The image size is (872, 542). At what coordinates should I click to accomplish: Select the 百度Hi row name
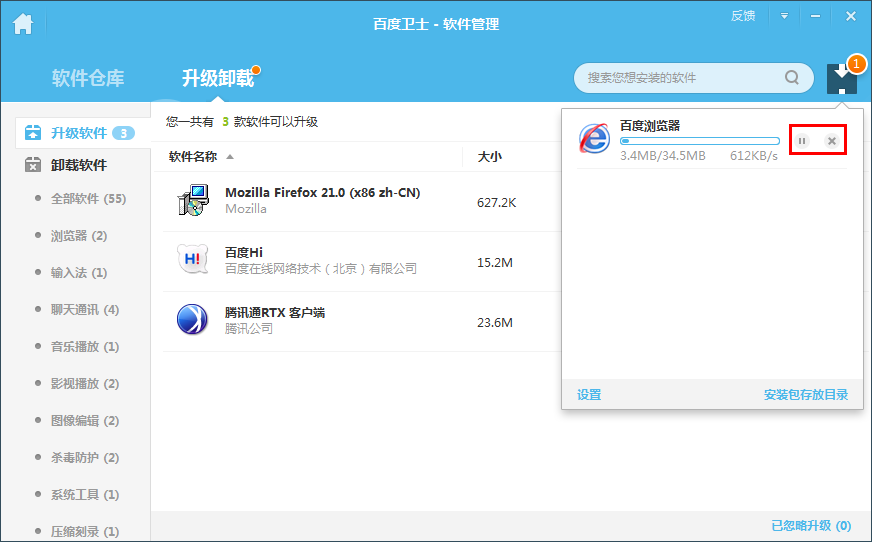244,252
